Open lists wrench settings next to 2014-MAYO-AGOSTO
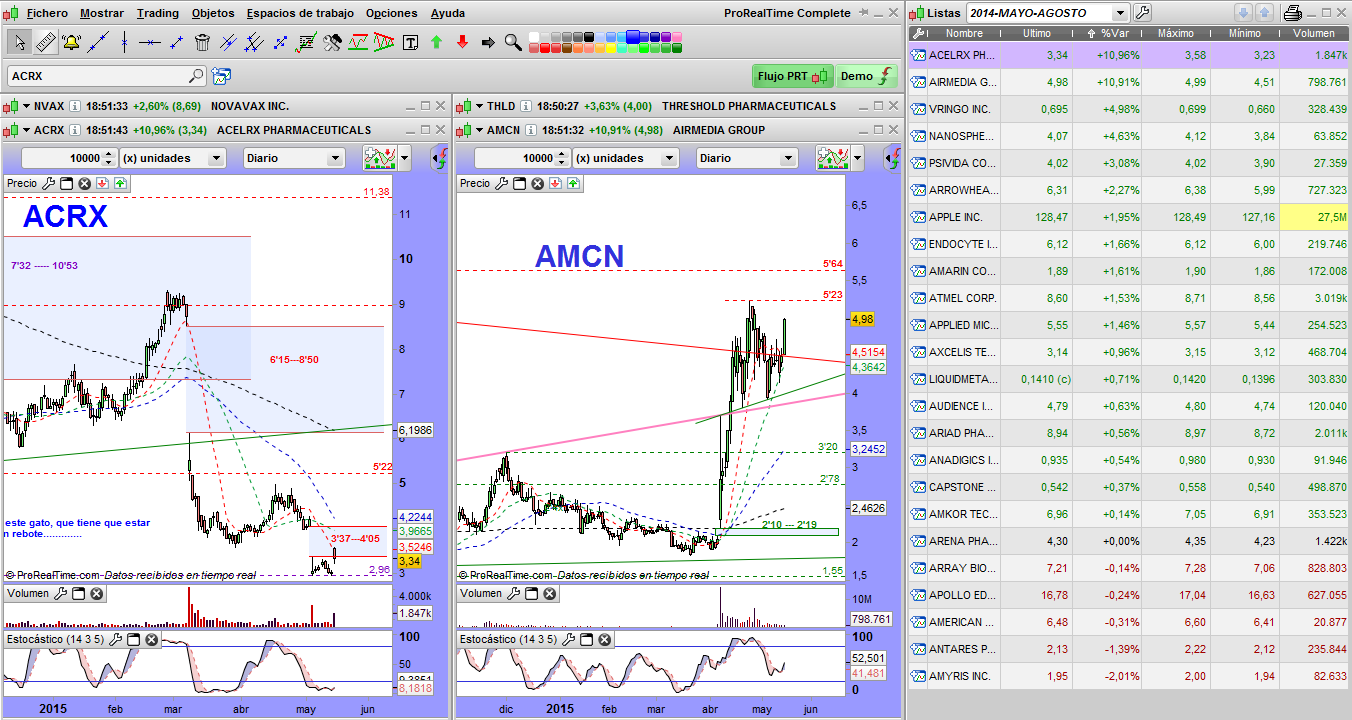 pyautogui.click(x=1142, y=13)
